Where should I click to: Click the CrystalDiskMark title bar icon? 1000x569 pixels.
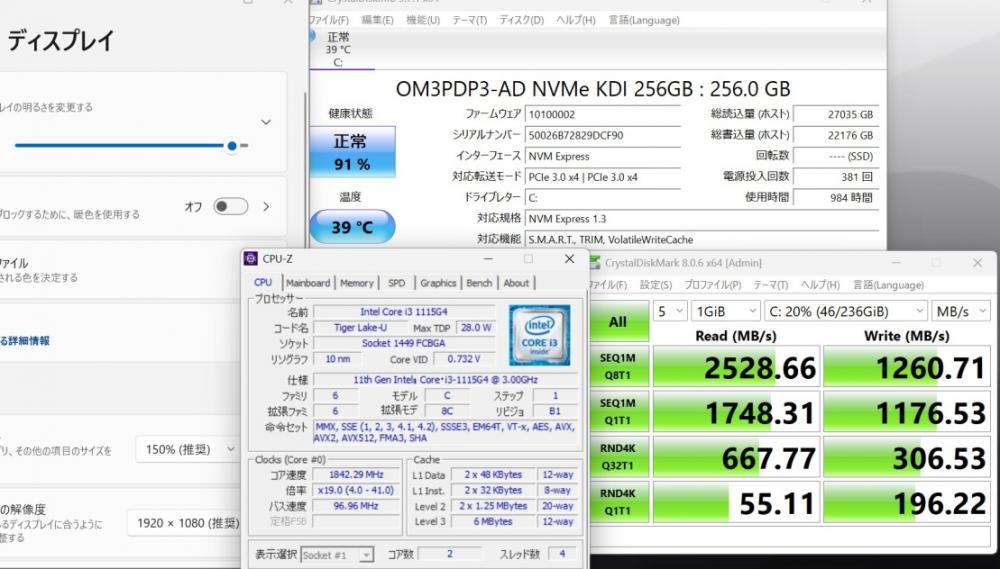pyautogui.click(x=594, y=263)
